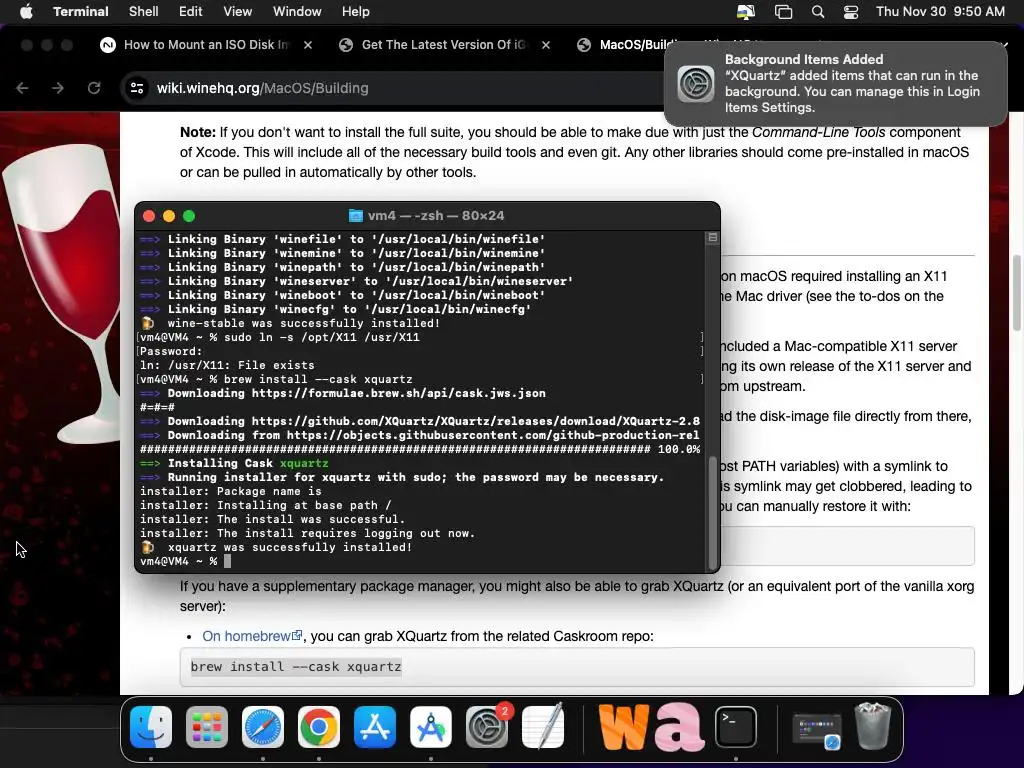1024x768 pixels.
Task: Click the Wine glass logo on the page
Action: (x=59, y=294)
